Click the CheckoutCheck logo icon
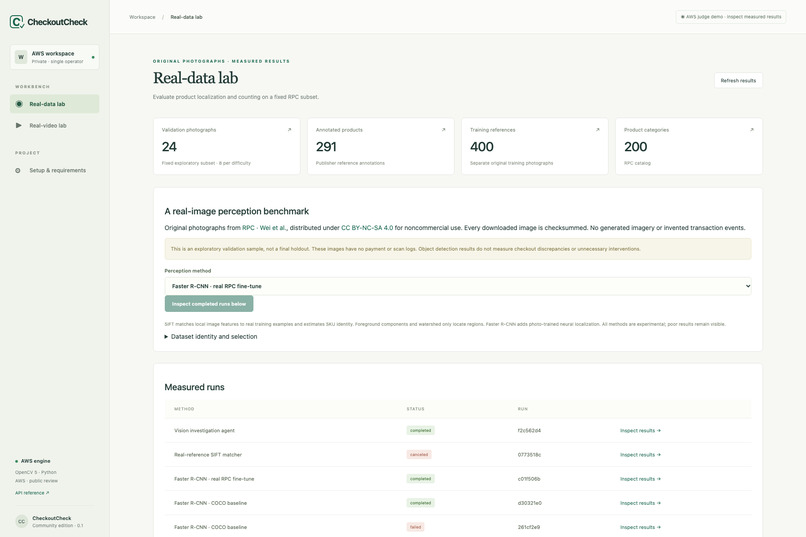The image size is (806, 537). coord(16,22)
